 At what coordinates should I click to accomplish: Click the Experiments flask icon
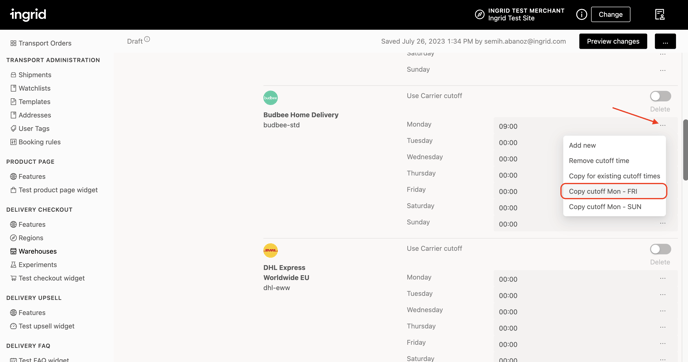(13, 265)
